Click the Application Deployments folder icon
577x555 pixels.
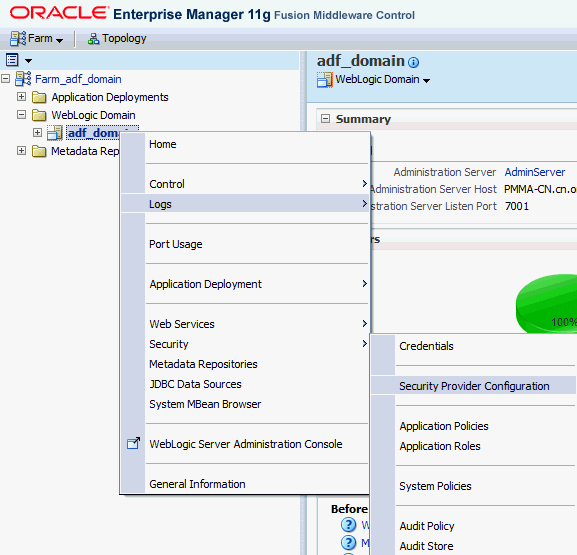39,97
